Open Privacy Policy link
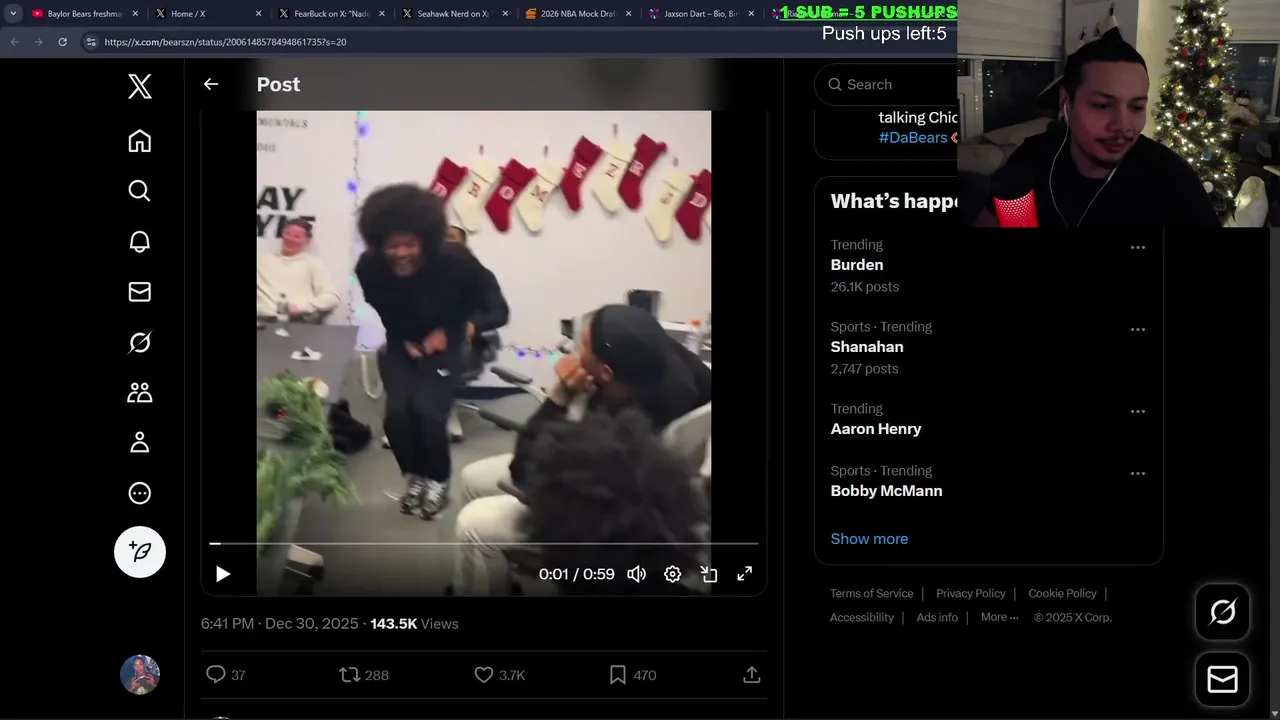Viewport: 1280px width, 720px height. [x=971, y=593]
